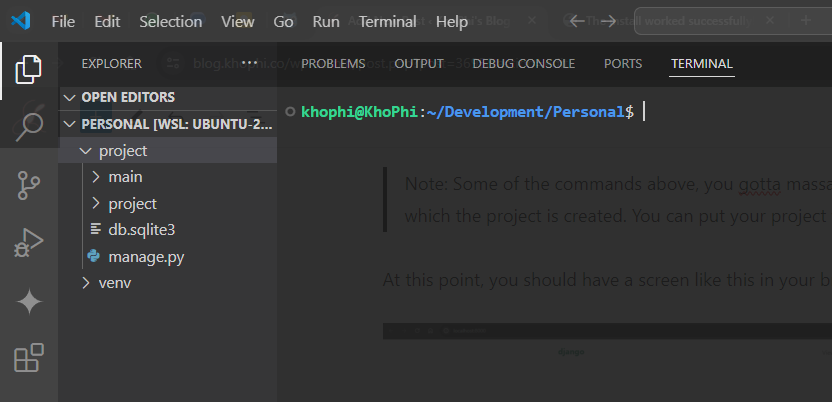This screenshot has width=832, height=402.
Task: Expand the main folder
Action: [125, 177]
